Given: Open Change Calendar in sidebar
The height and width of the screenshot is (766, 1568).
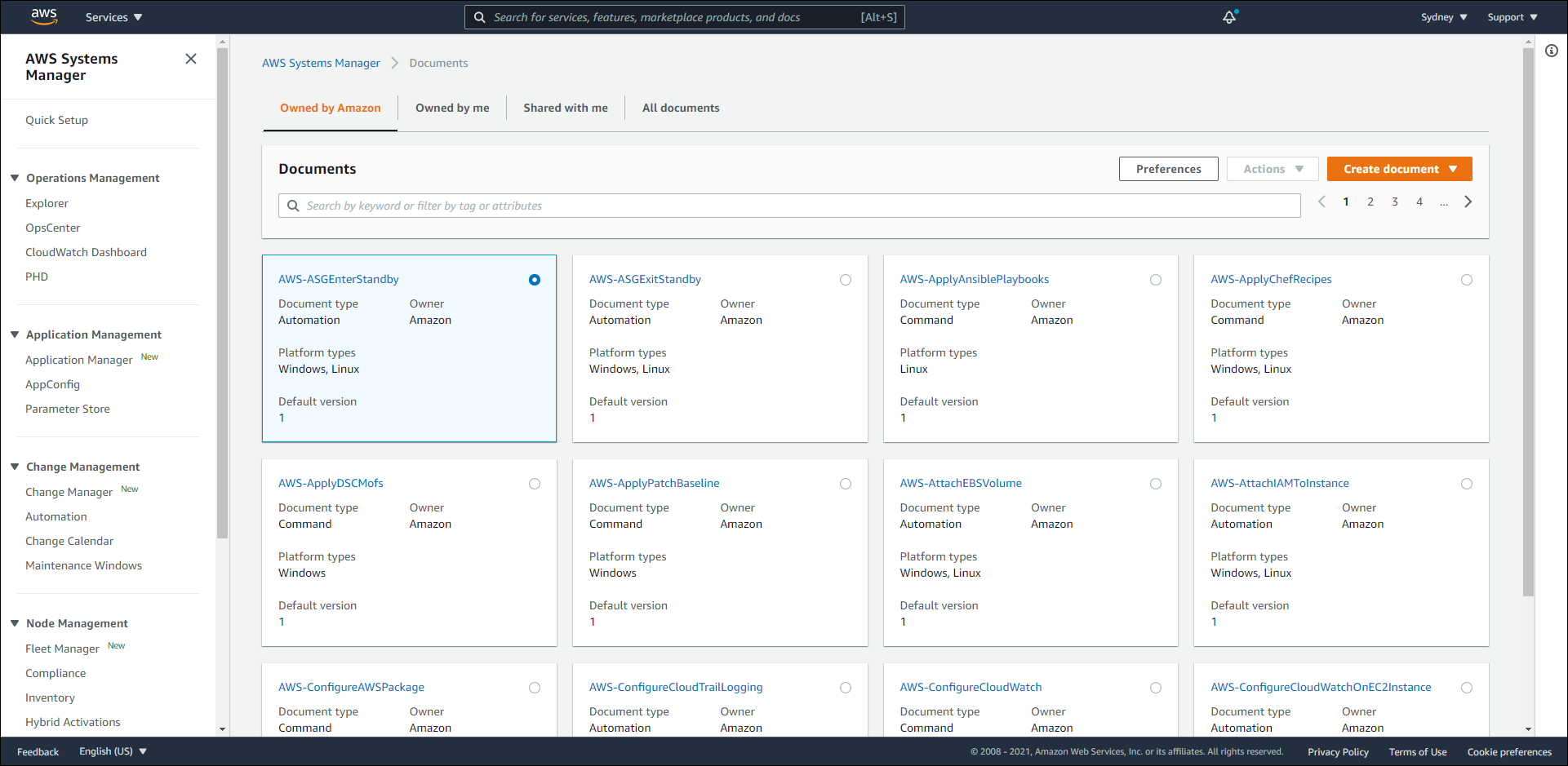Looking at the screenshot, I should click(x=69, y=541).
